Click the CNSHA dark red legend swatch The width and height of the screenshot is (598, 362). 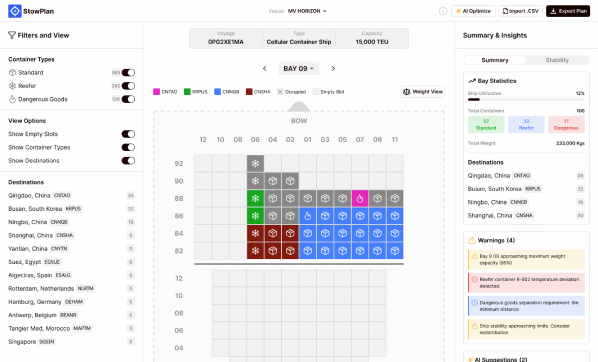point(249,92)
